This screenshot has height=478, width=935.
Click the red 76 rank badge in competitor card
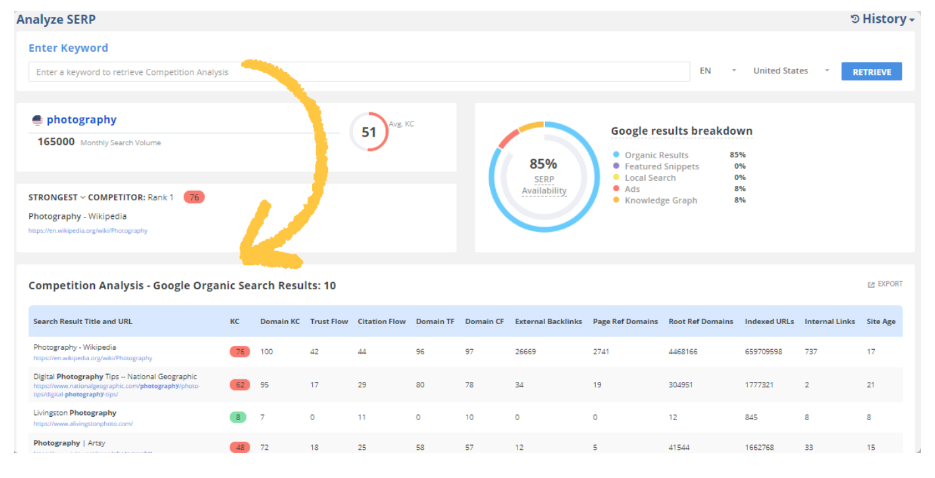[194, 196]
